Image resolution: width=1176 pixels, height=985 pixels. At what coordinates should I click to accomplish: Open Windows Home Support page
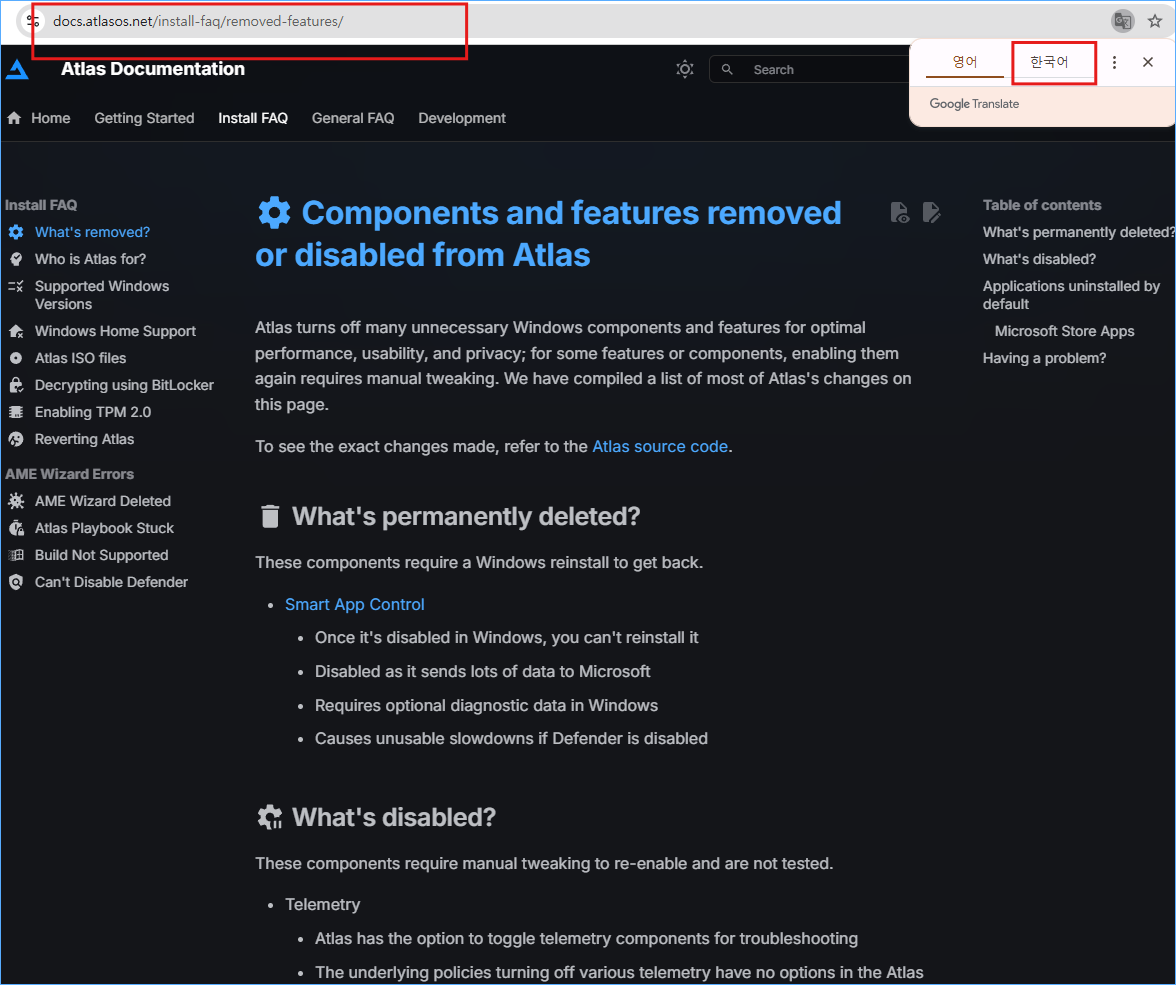(x=115, y=332)
